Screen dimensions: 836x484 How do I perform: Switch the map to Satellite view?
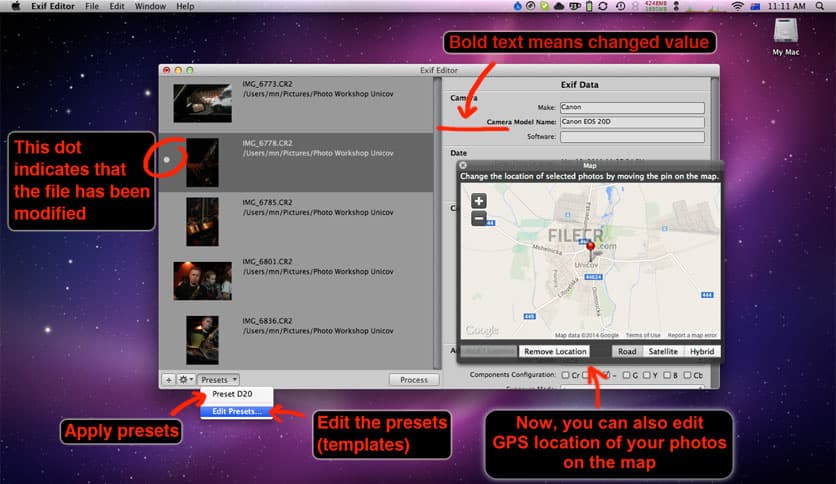coord(663,351)
